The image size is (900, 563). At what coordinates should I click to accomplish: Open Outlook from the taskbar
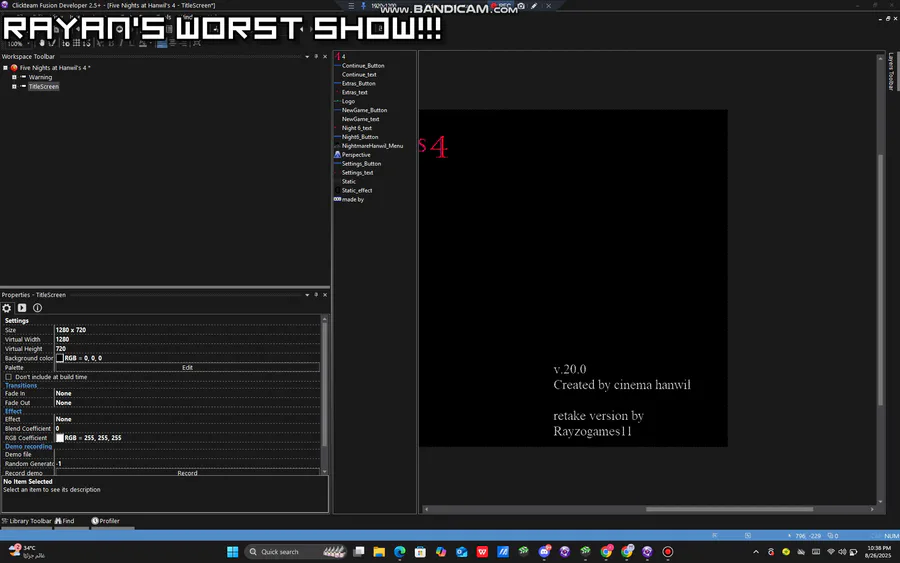point(461,552)
